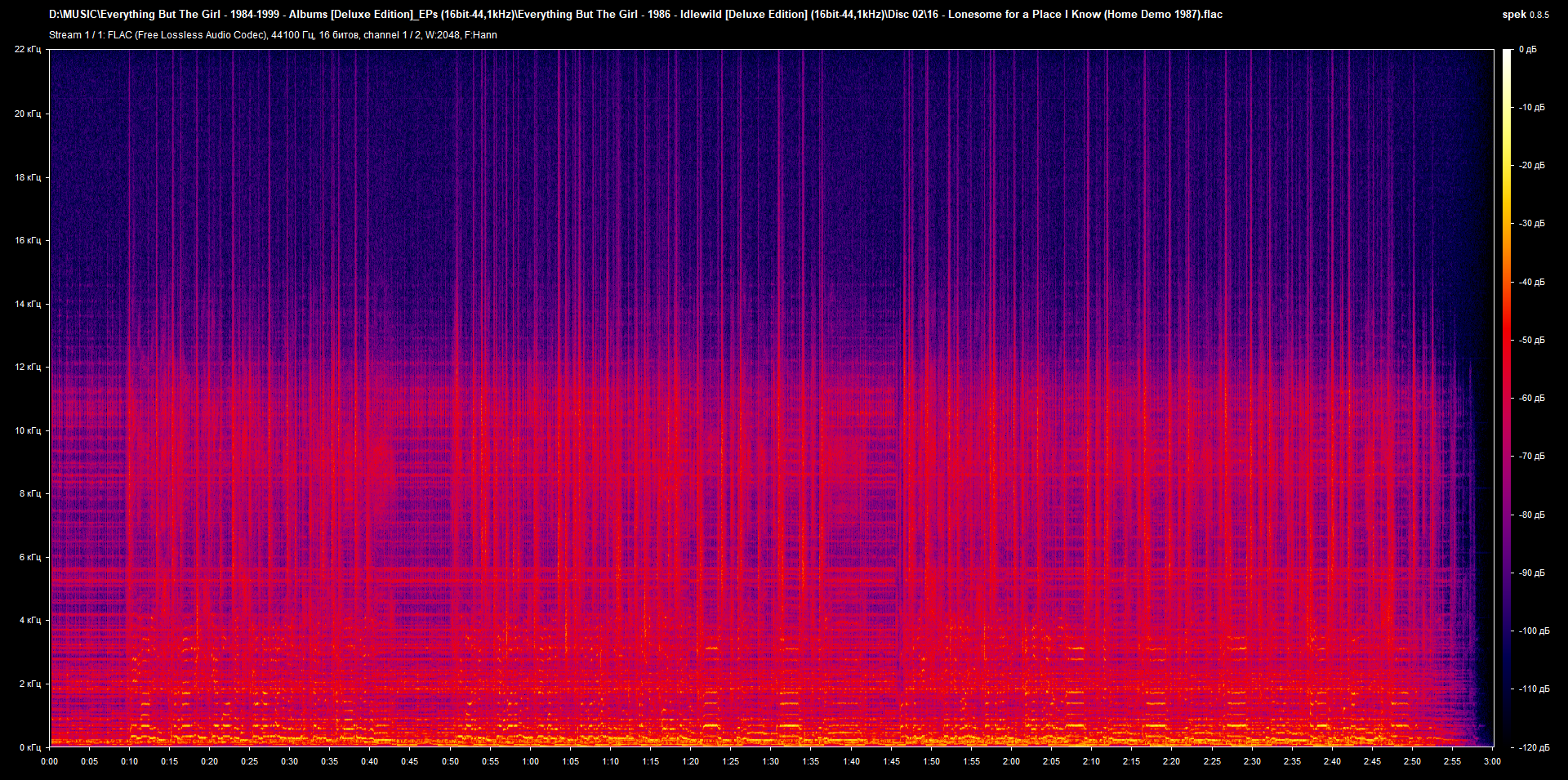
Task: Click the -70 дБ level label
Action: [x=1531, y=457]
